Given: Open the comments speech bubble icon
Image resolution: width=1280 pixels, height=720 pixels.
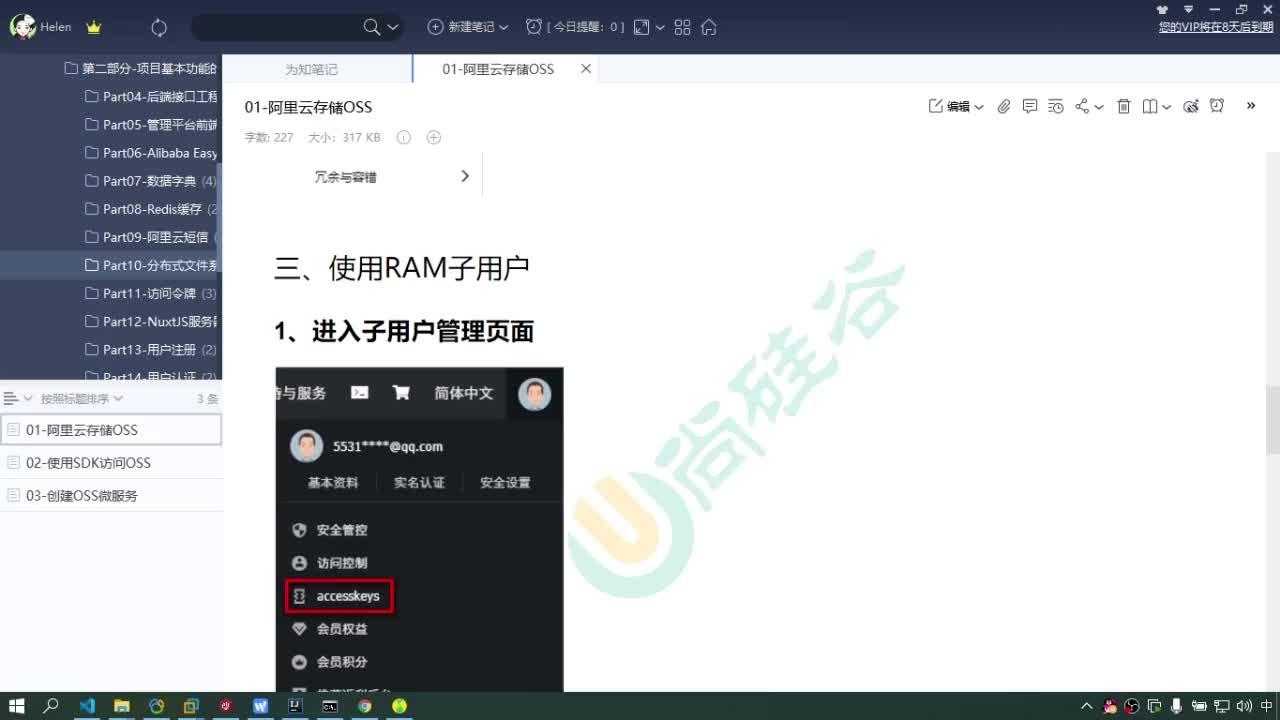Looking at the screenshot, I should (1030, 106).
